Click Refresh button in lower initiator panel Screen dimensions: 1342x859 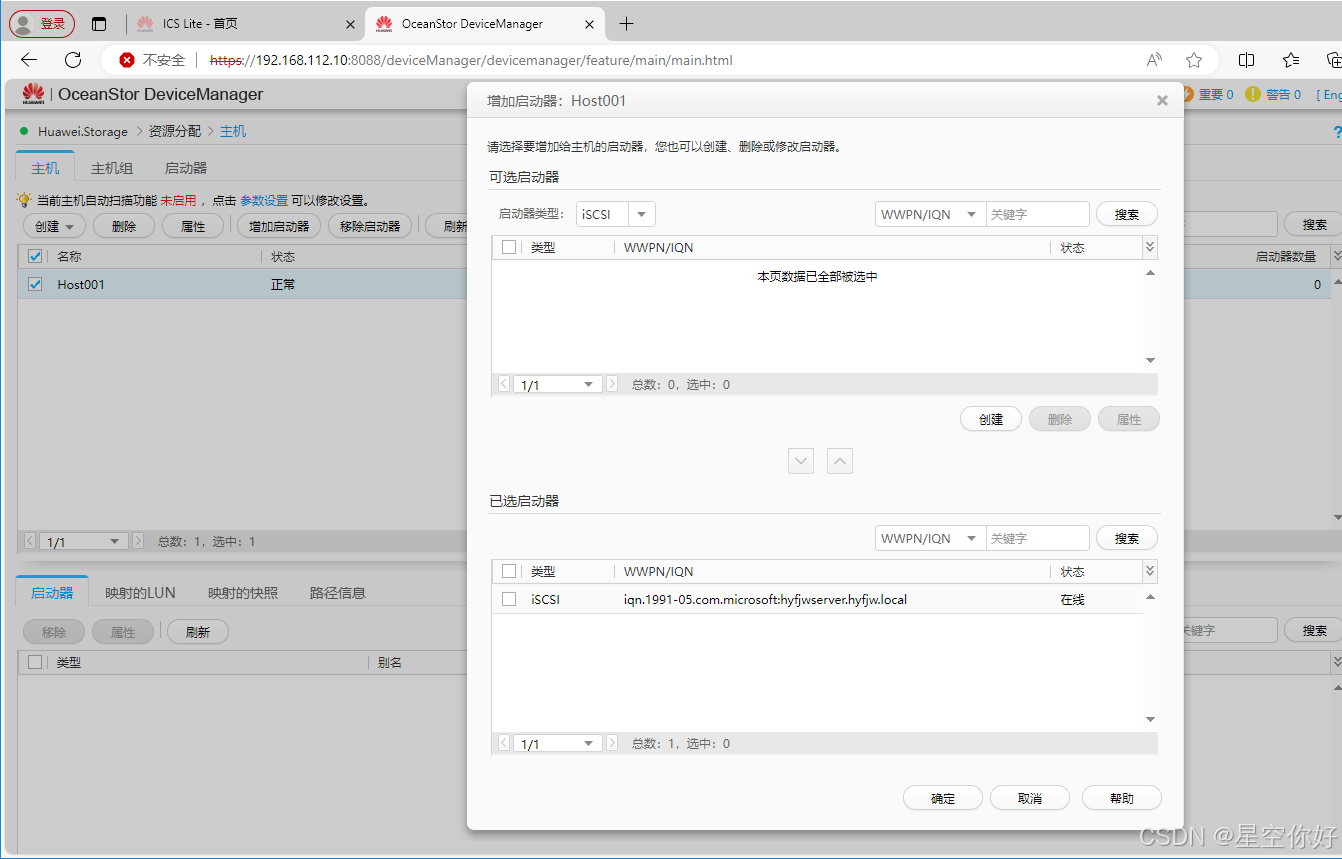tap(198, 632)
